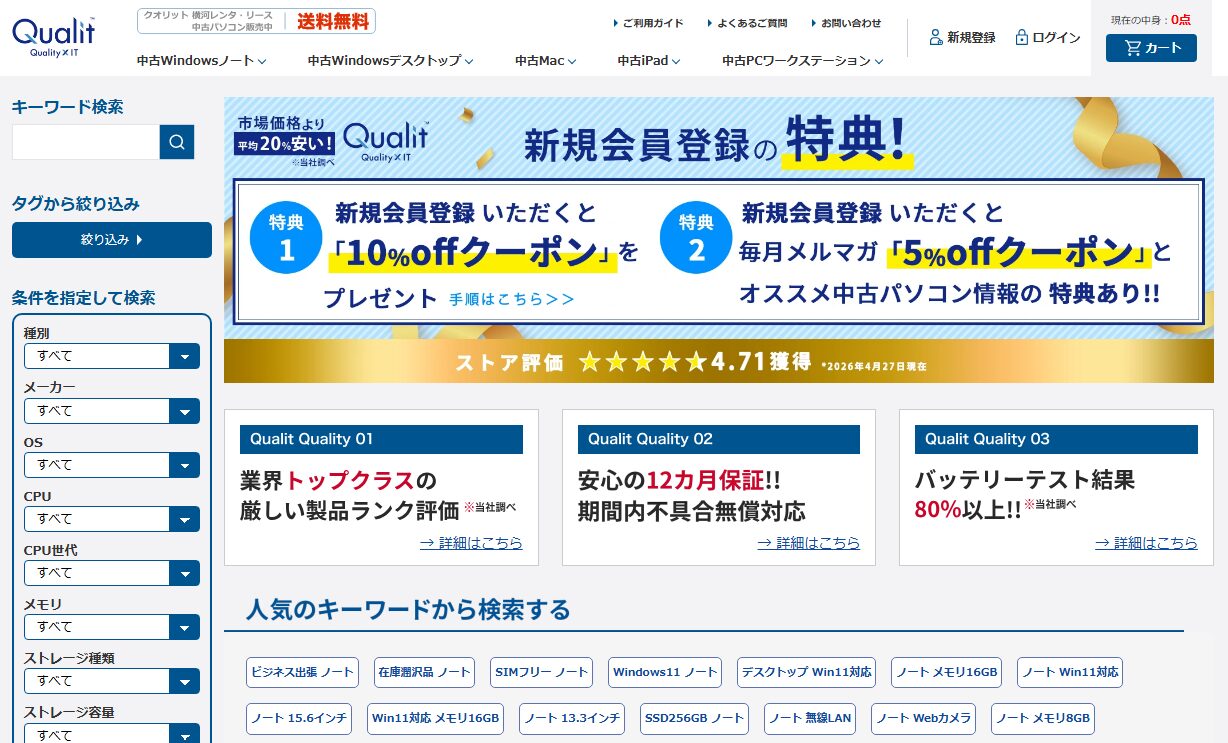
Task: Click the Qualit Quality 03 card heading
Action: pyautogui.click(x=1056, y=439)
